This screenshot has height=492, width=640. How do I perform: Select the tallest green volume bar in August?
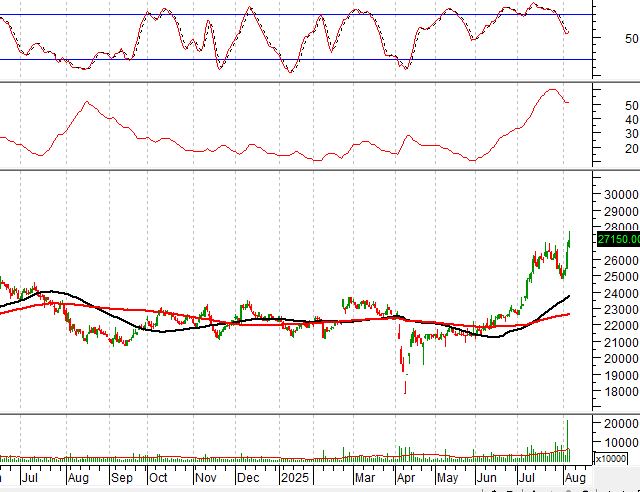point(567,440)
